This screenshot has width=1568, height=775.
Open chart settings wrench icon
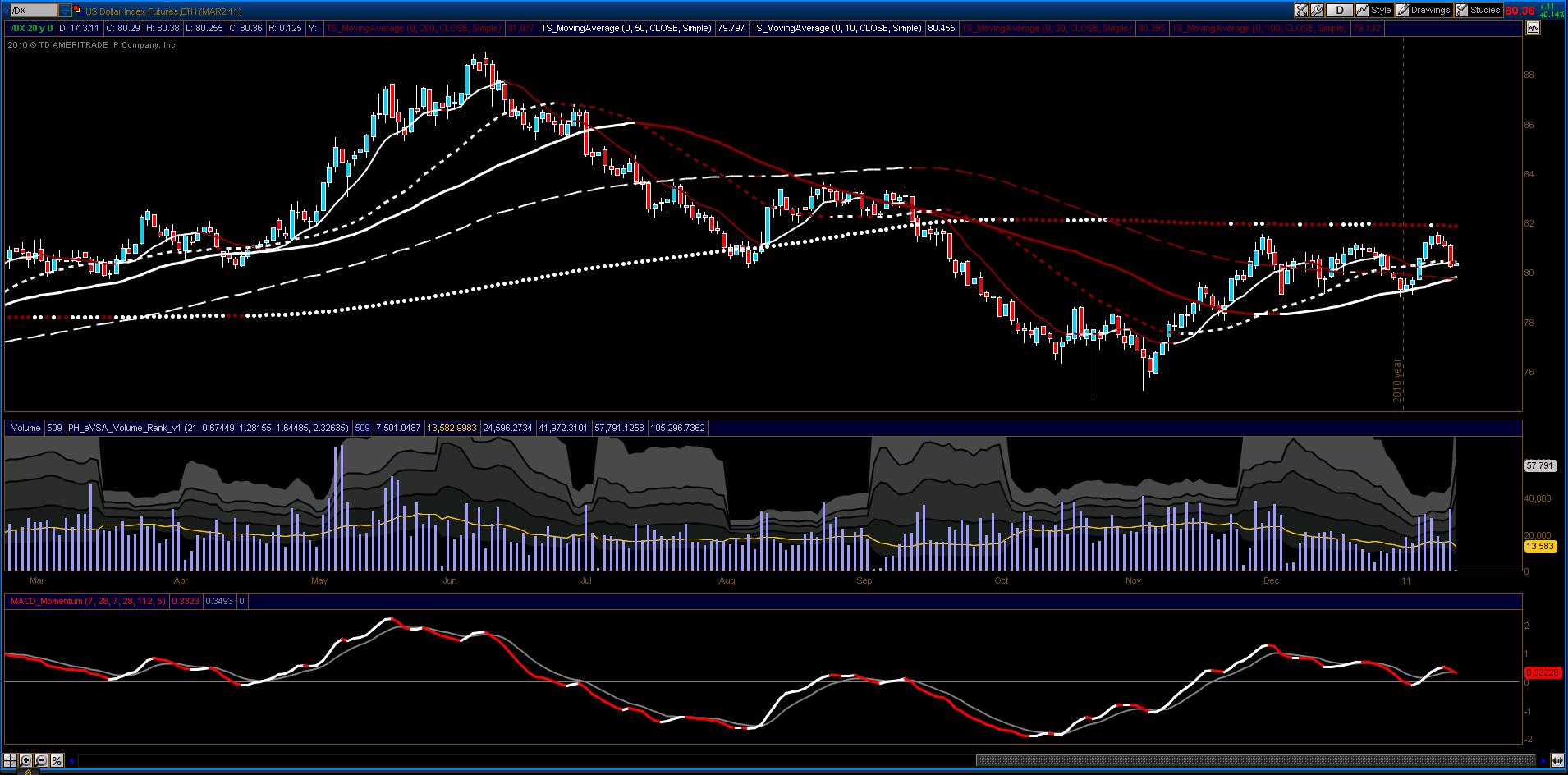(x=1317, y=10)
